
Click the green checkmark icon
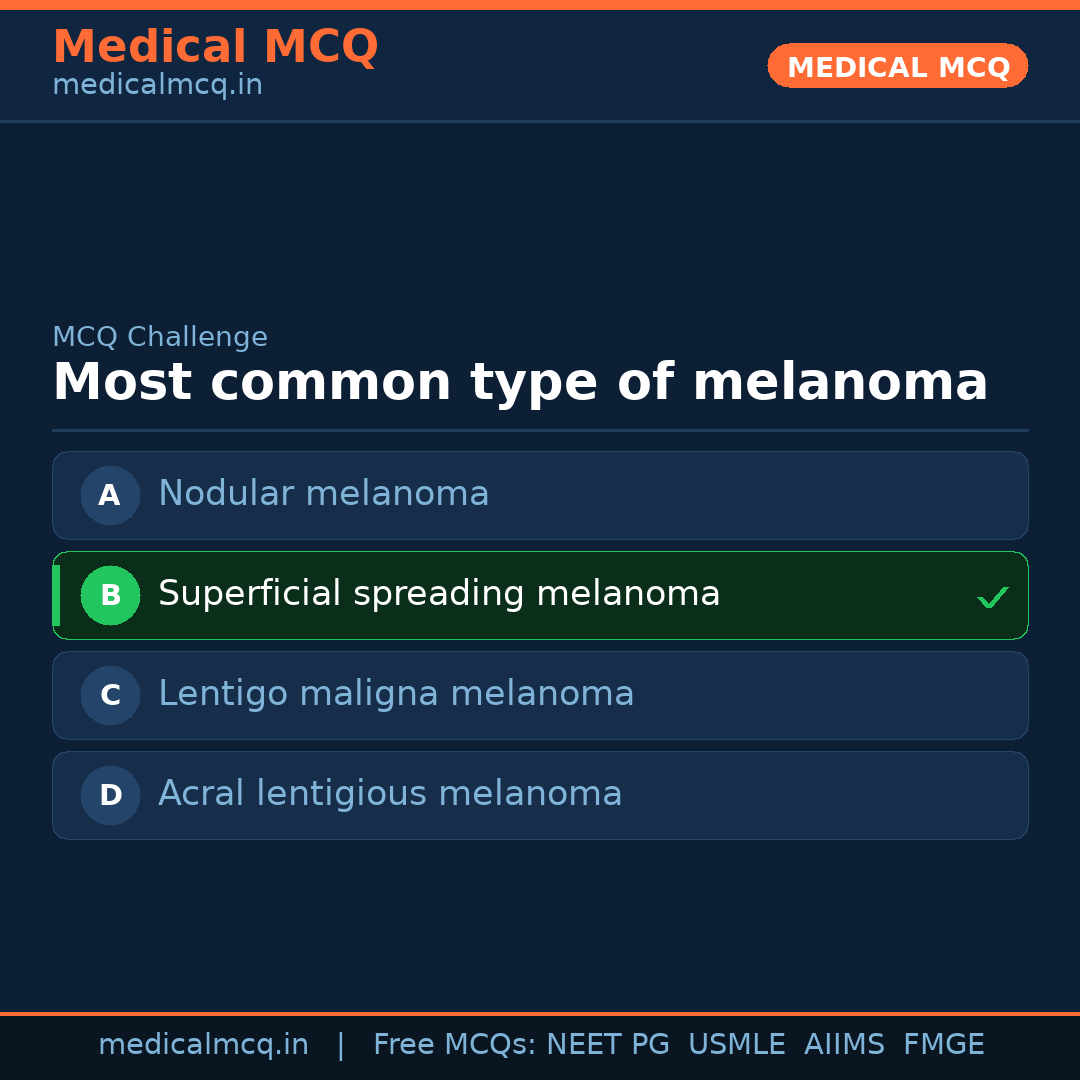click(992, 597)
